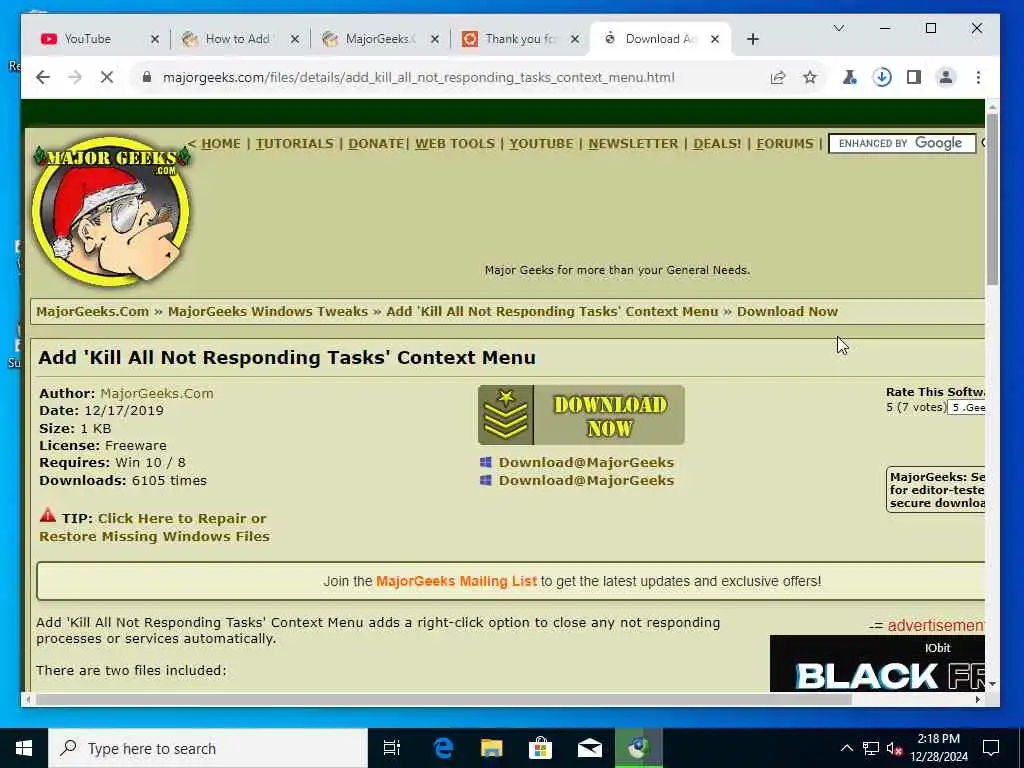Open the HOME nav link

(x=221, y=144)
